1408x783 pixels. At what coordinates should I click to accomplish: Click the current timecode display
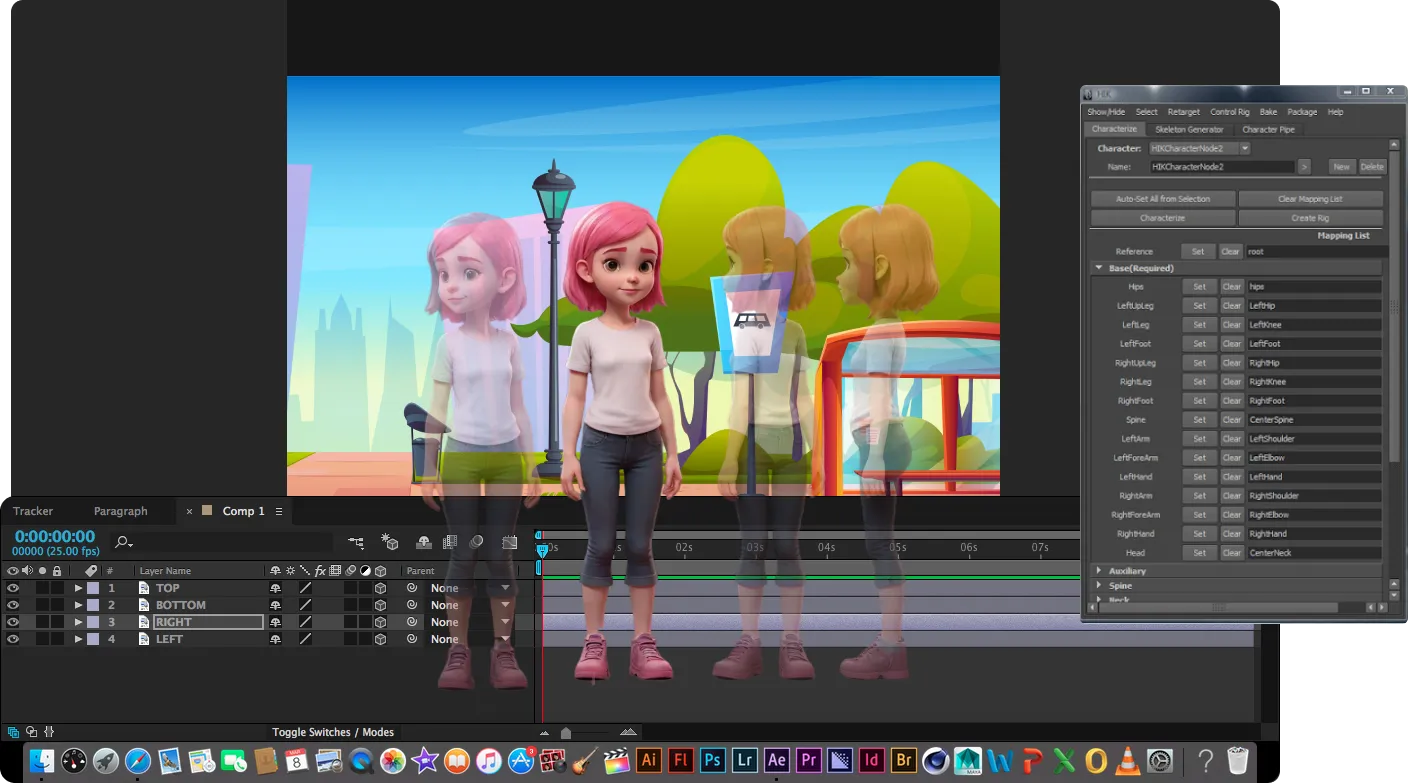55,537
